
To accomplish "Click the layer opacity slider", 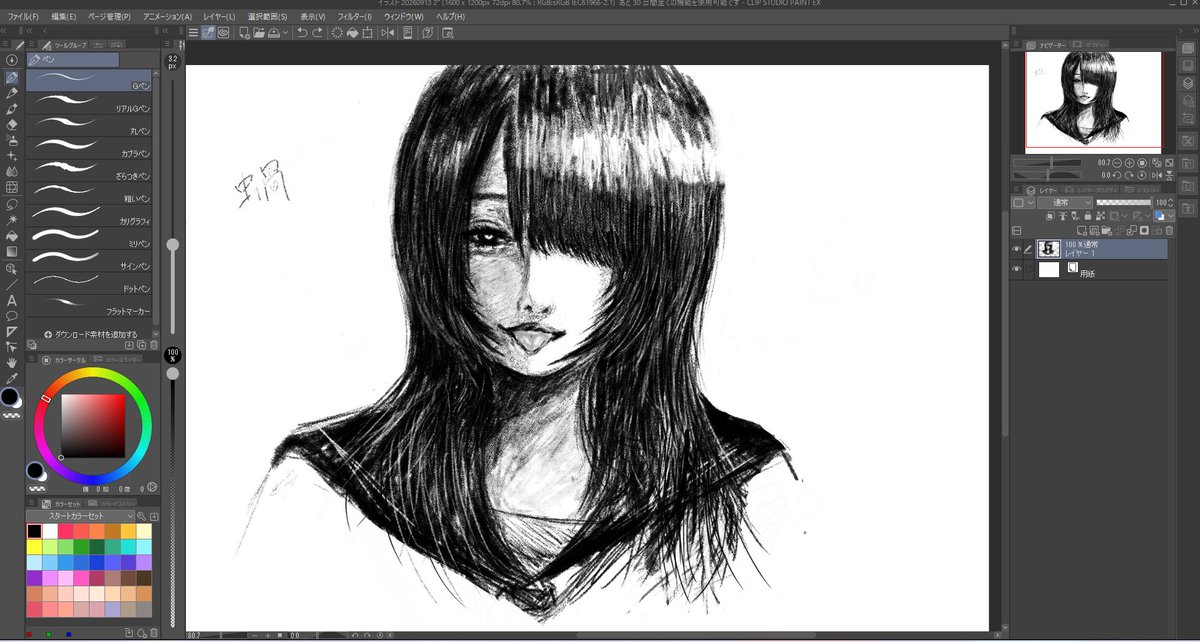I will point(1124,202).
